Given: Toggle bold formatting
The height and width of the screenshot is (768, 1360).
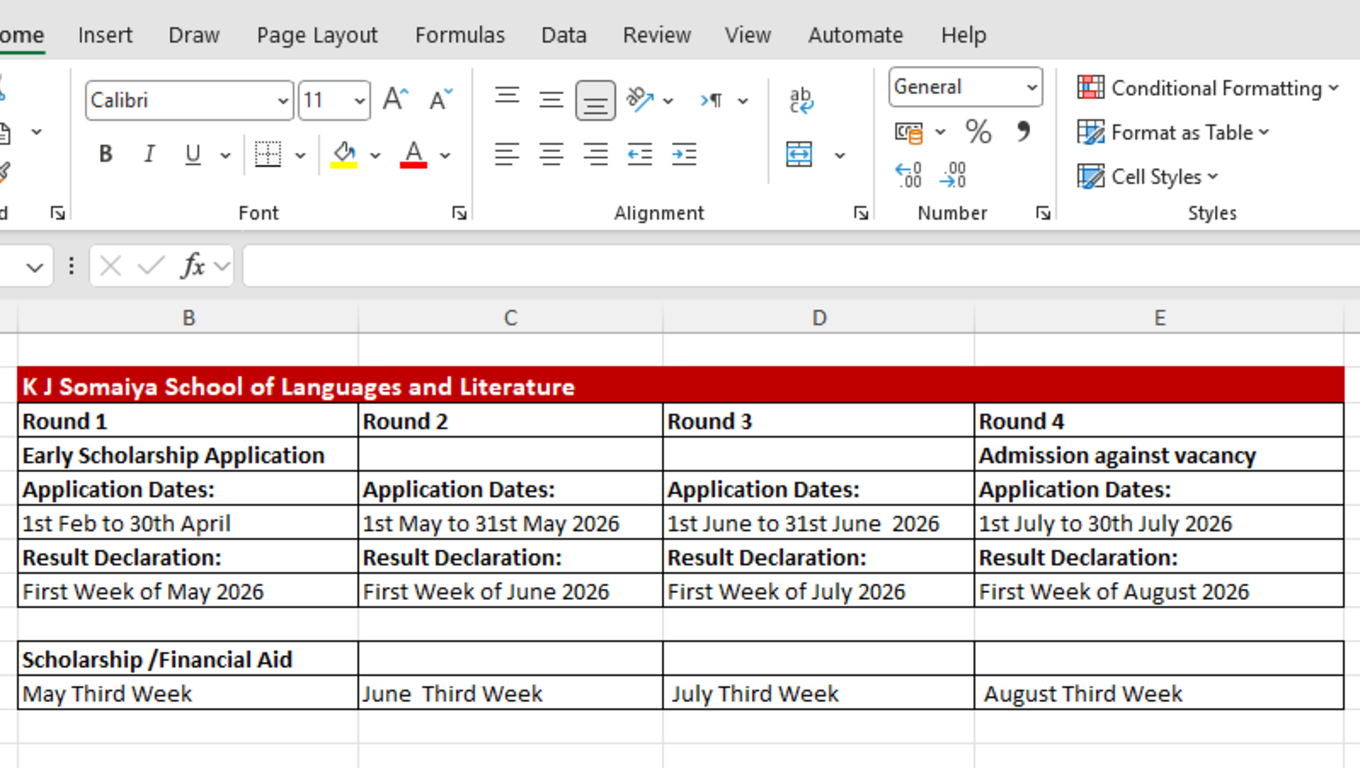Looking at the screenshot, I should 105,154.
